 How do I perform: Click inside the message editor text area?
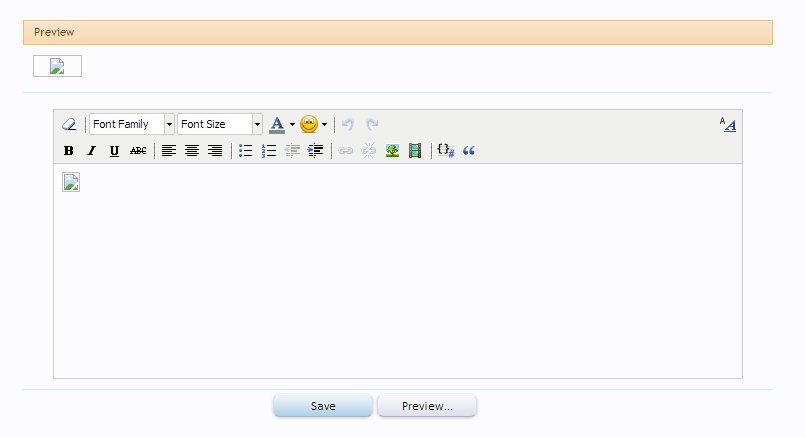tap(398, 271)
